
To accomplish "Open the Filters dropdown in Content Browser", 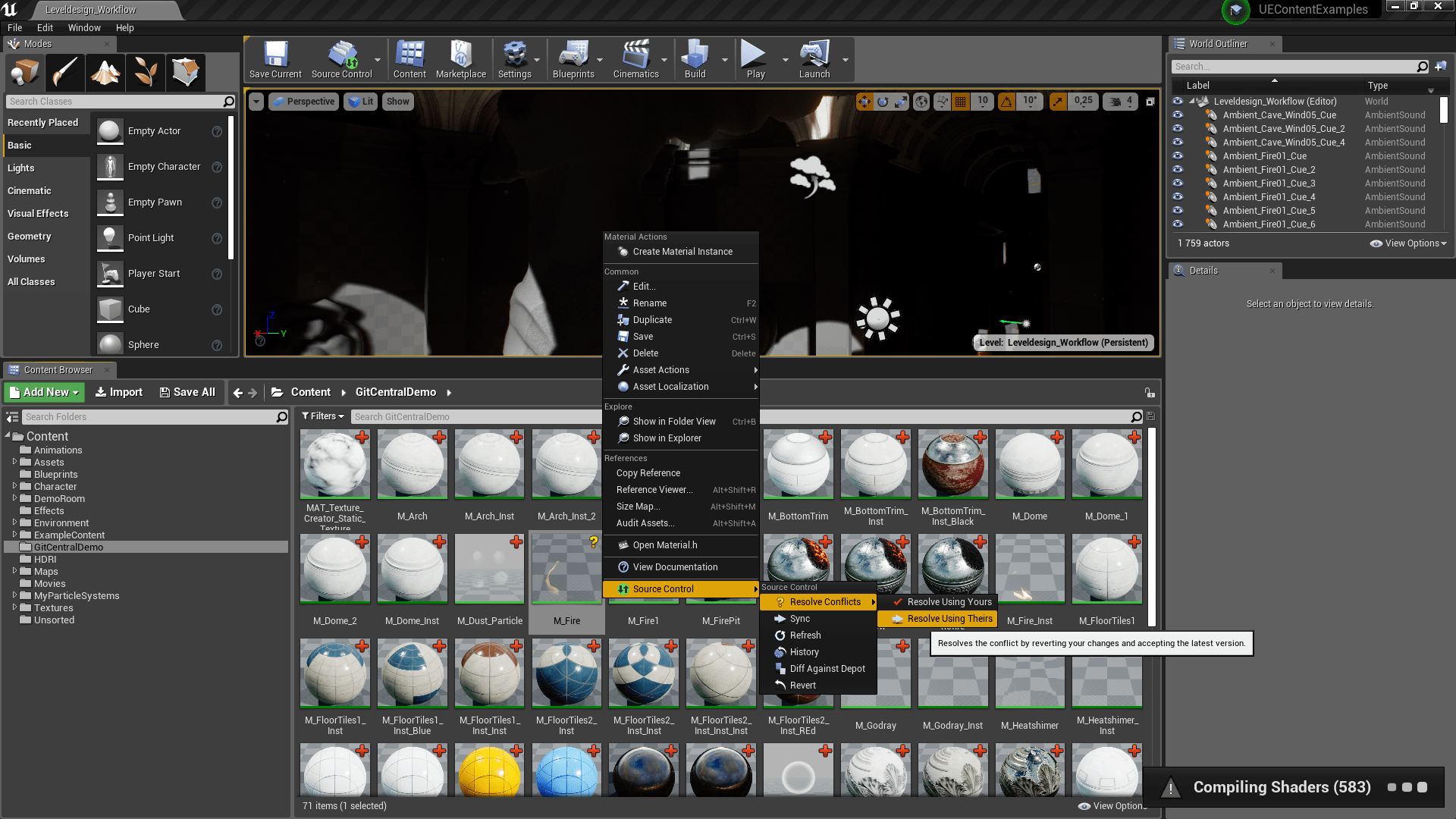I will [323, 416].
